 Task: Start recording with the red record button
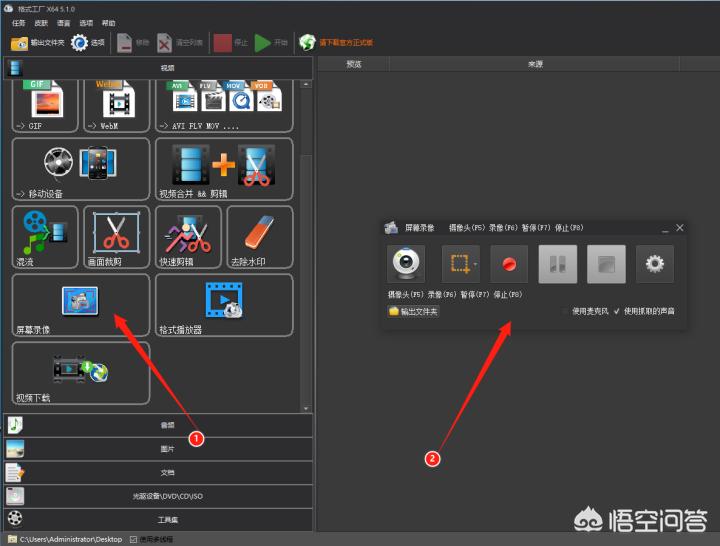click(509, 264)
